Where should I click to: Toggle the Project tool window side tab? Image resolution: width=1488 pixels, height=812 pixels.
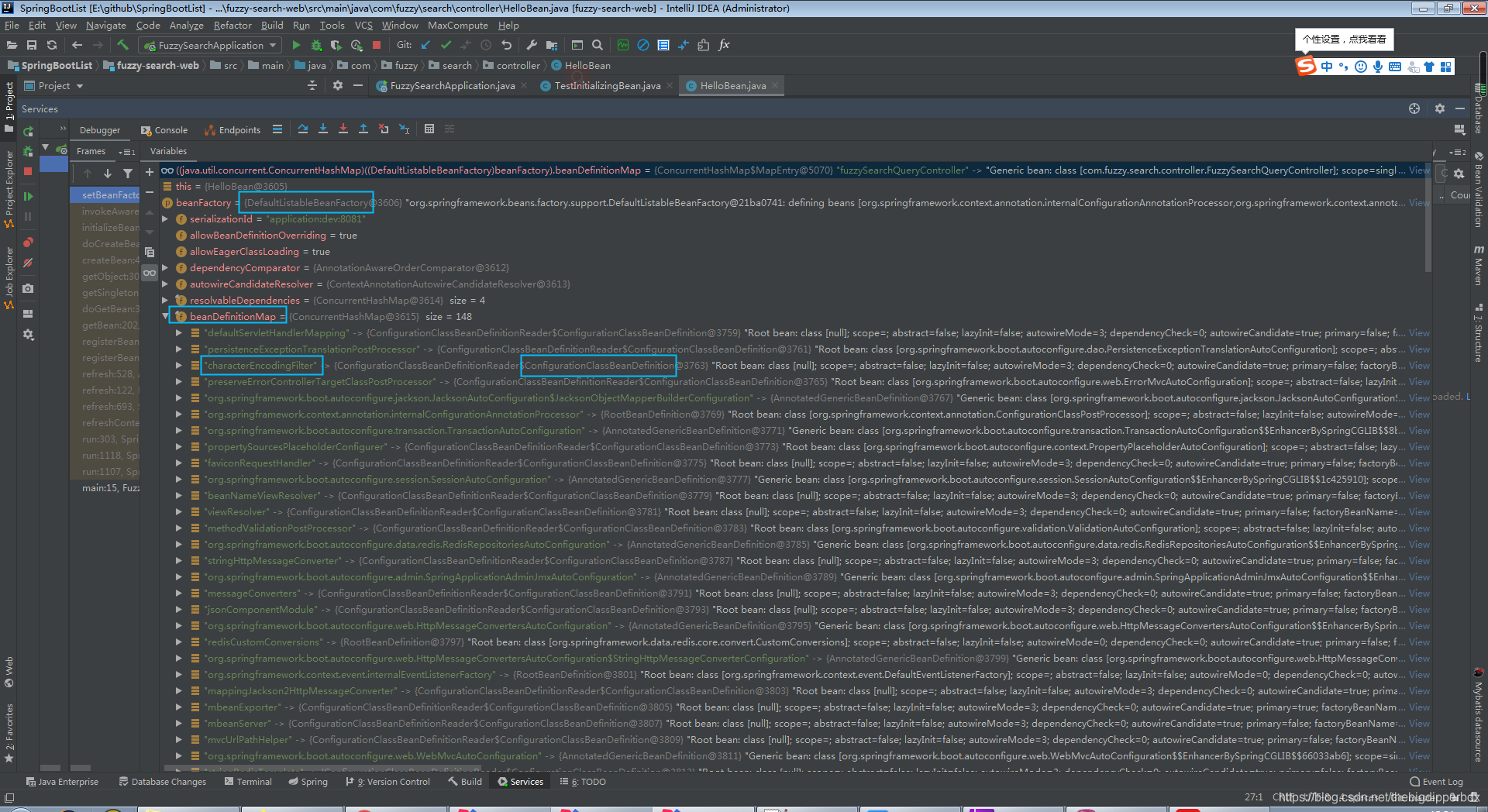9,107
